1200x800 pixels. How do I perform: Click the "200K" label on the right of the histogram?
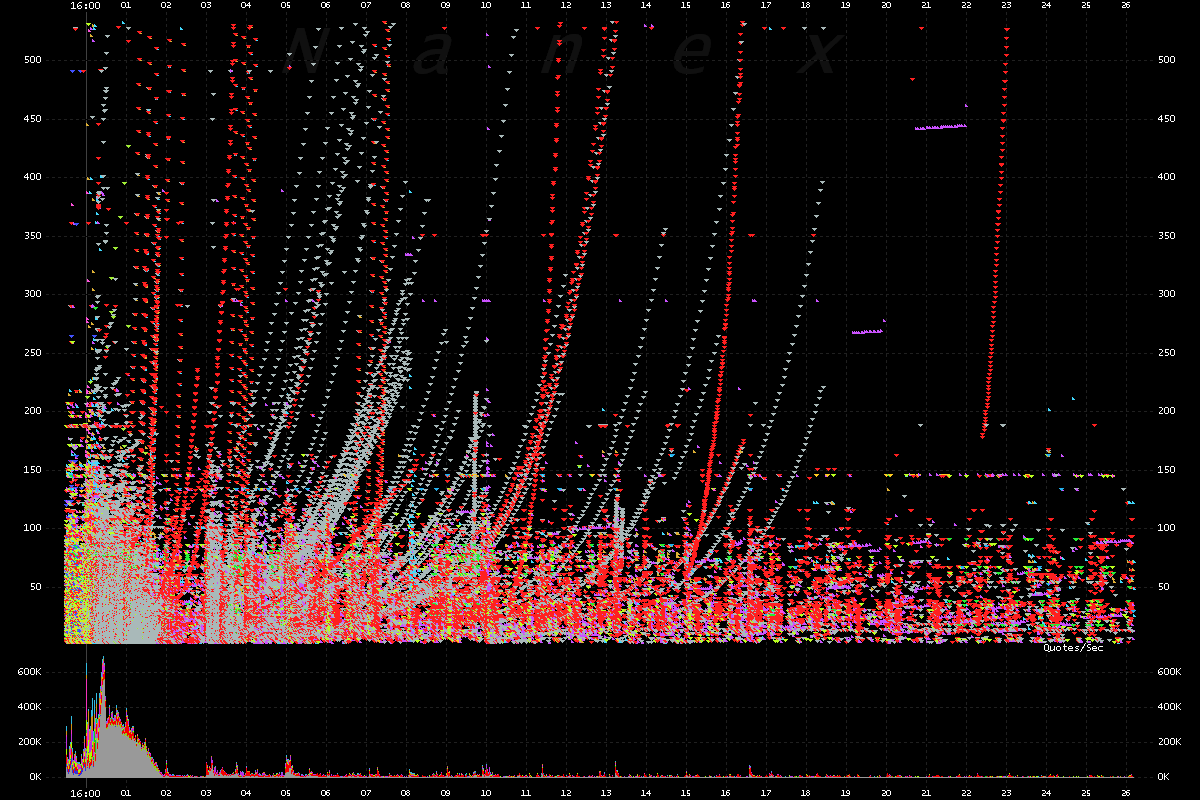1171,742
